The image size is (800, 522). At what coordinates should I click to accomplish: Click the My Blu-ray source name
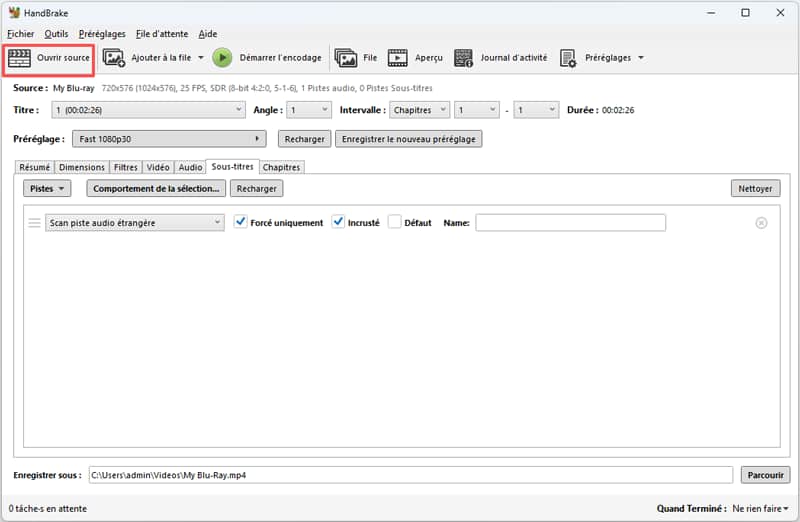73,88
